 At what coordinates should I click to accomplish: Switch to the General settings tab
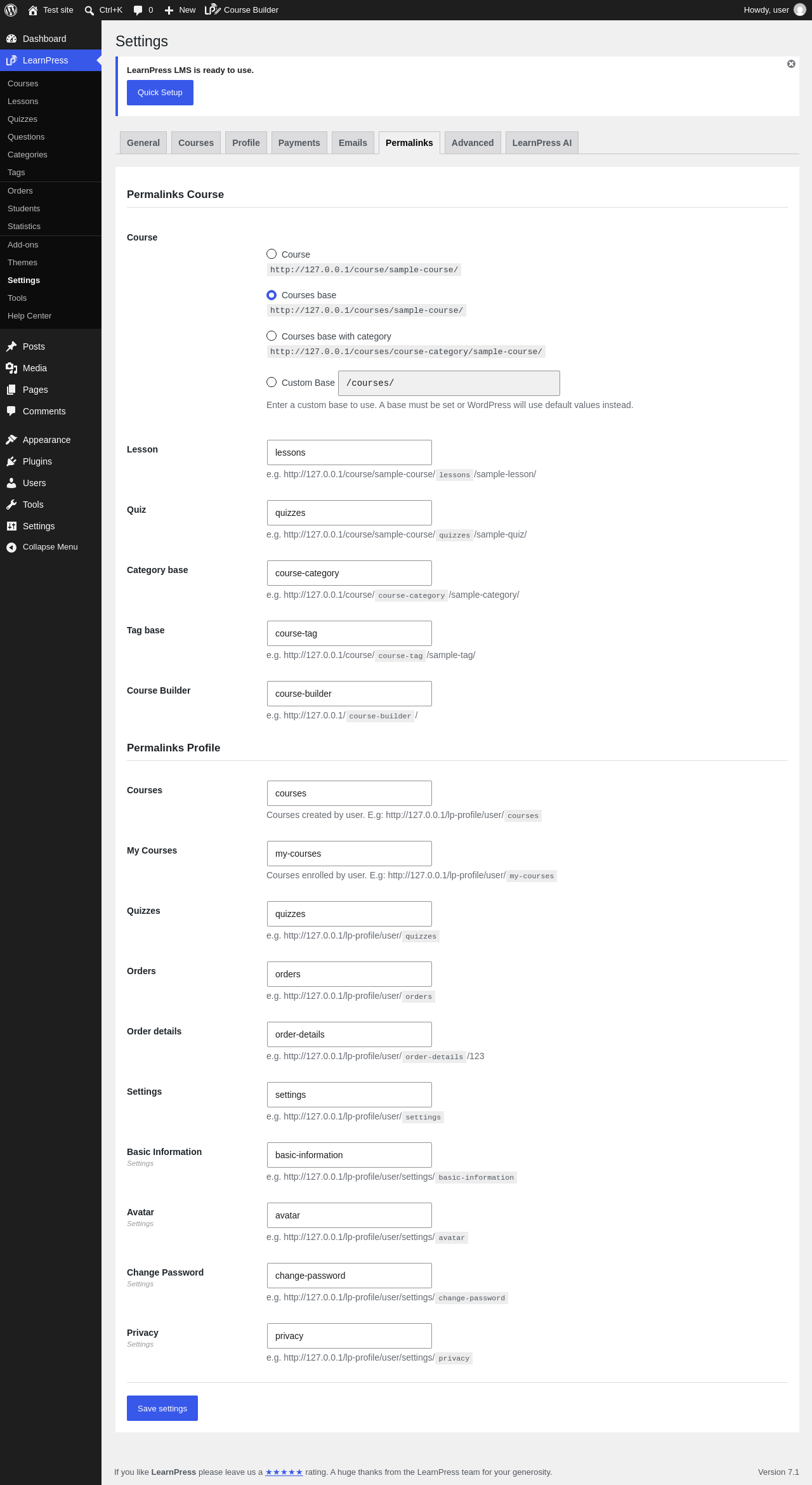143,143
